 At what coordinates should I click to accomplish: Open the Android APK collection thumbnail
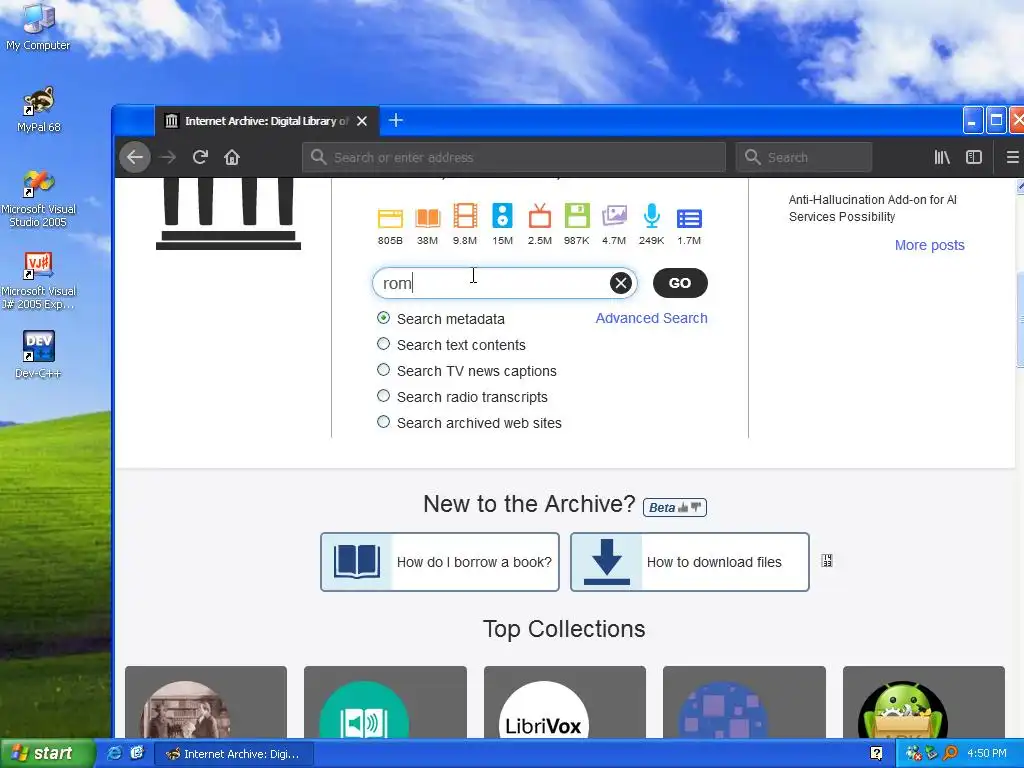tap(923, 702)
